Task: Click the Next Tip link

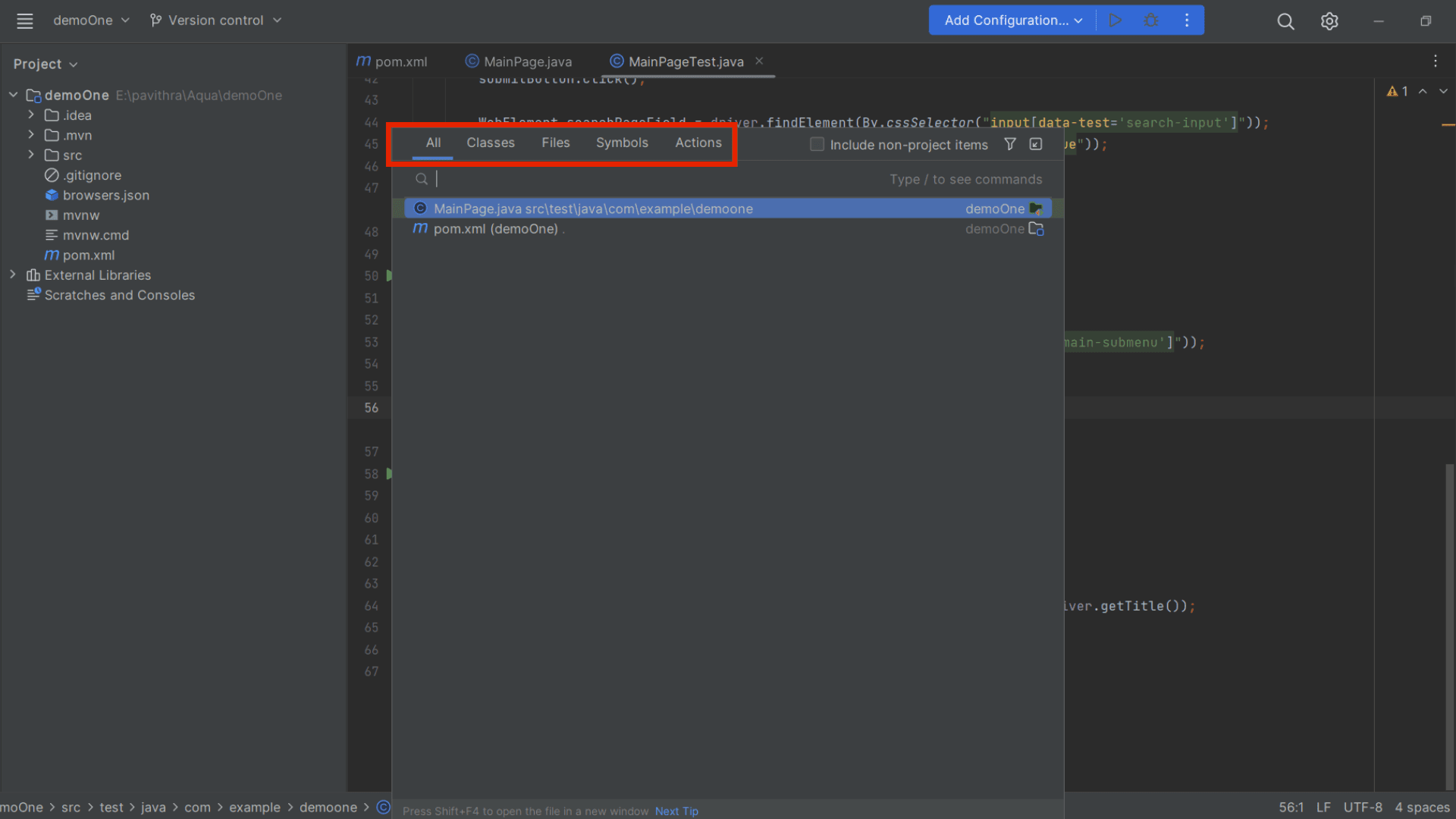Action: [x=676, y=811]
